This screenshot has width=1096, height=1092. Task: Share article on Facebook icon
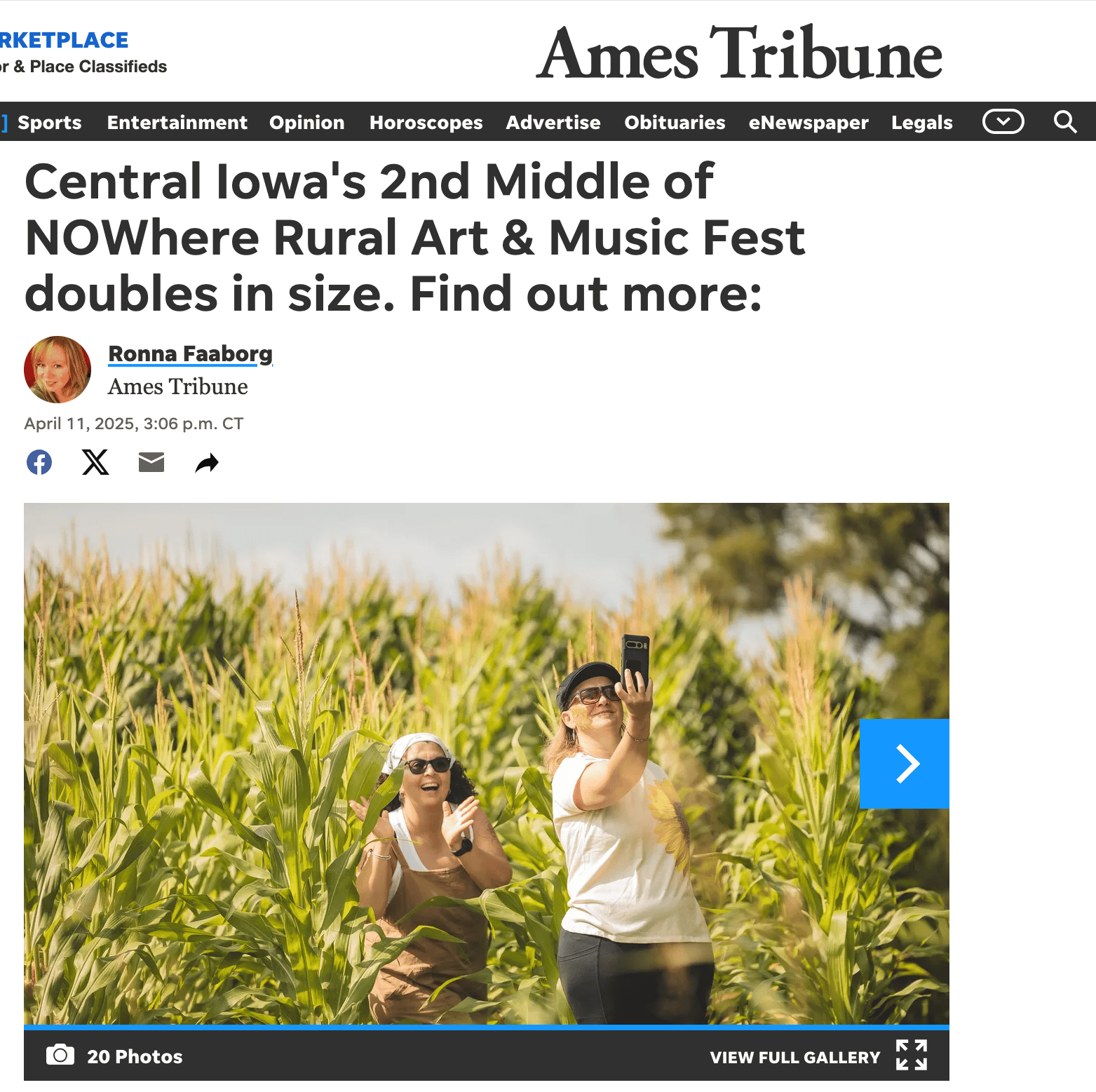coord(39,462)
